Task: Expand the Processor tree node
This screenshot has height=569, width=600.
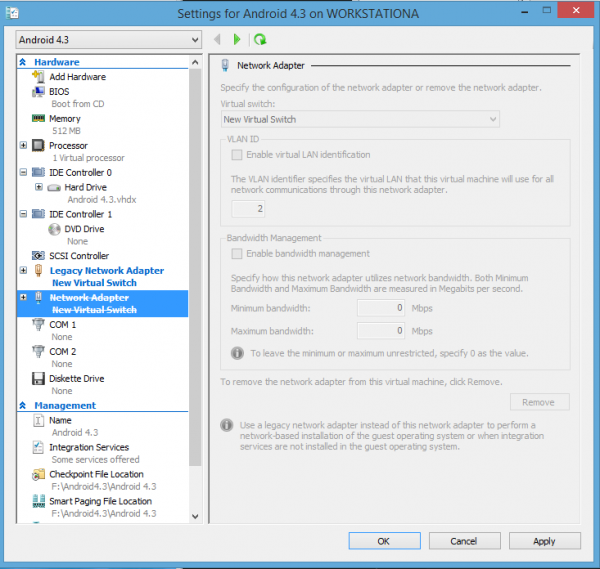Action: (23, 145)
